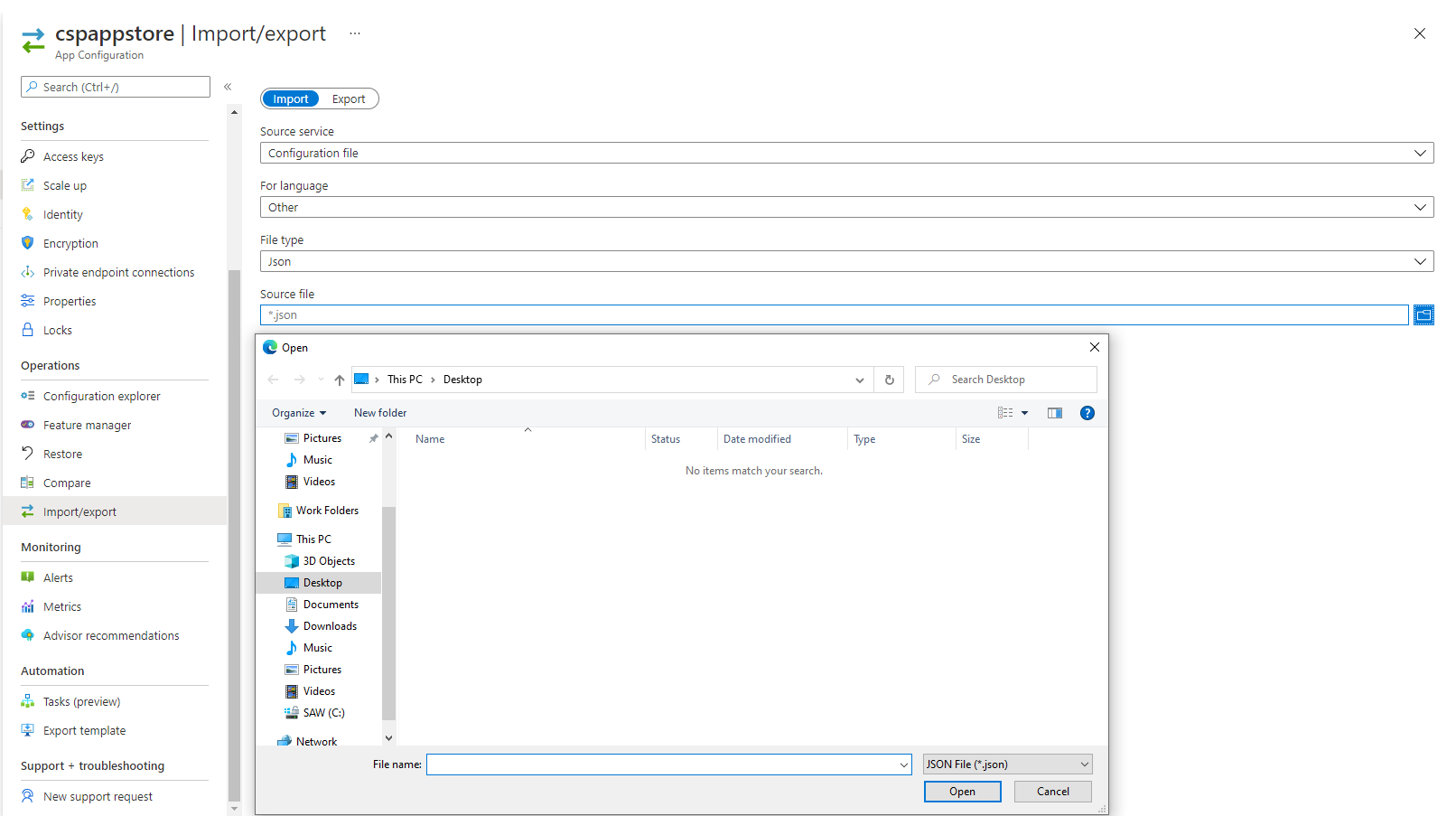Click This PC in the address breadcrumb
Screen dimensions: 1456x816
click(405, 380)
